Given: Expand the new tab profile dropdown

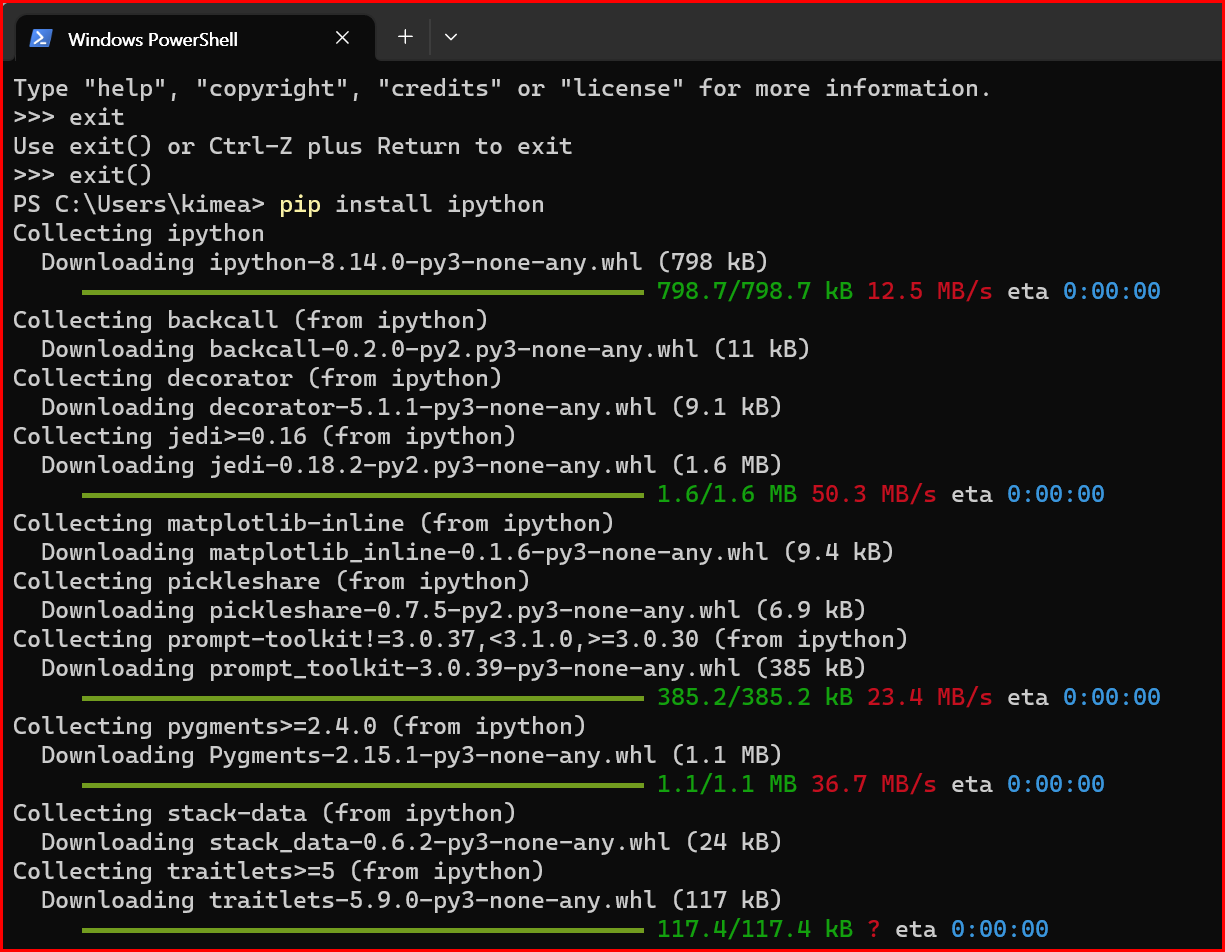Looking at the screenshot, I should click(x=451, y=37).
